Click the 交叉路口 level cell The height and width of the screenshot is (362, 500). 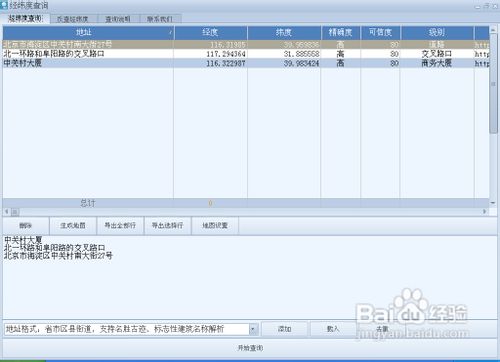437,54
